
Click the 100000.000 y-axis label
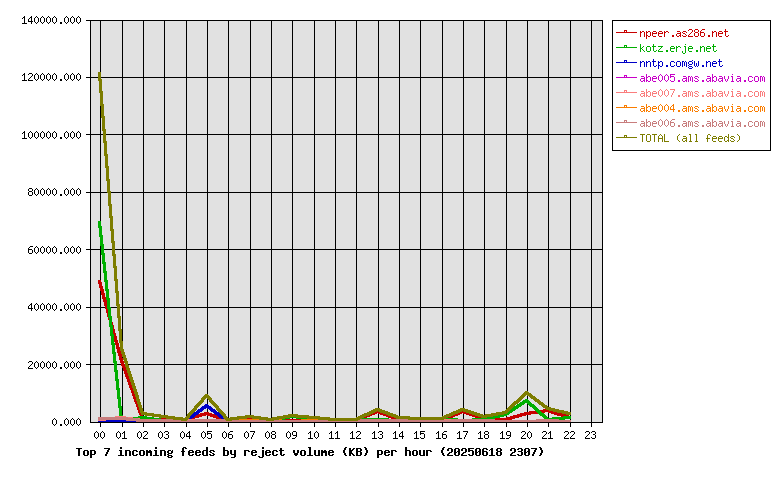51,135
